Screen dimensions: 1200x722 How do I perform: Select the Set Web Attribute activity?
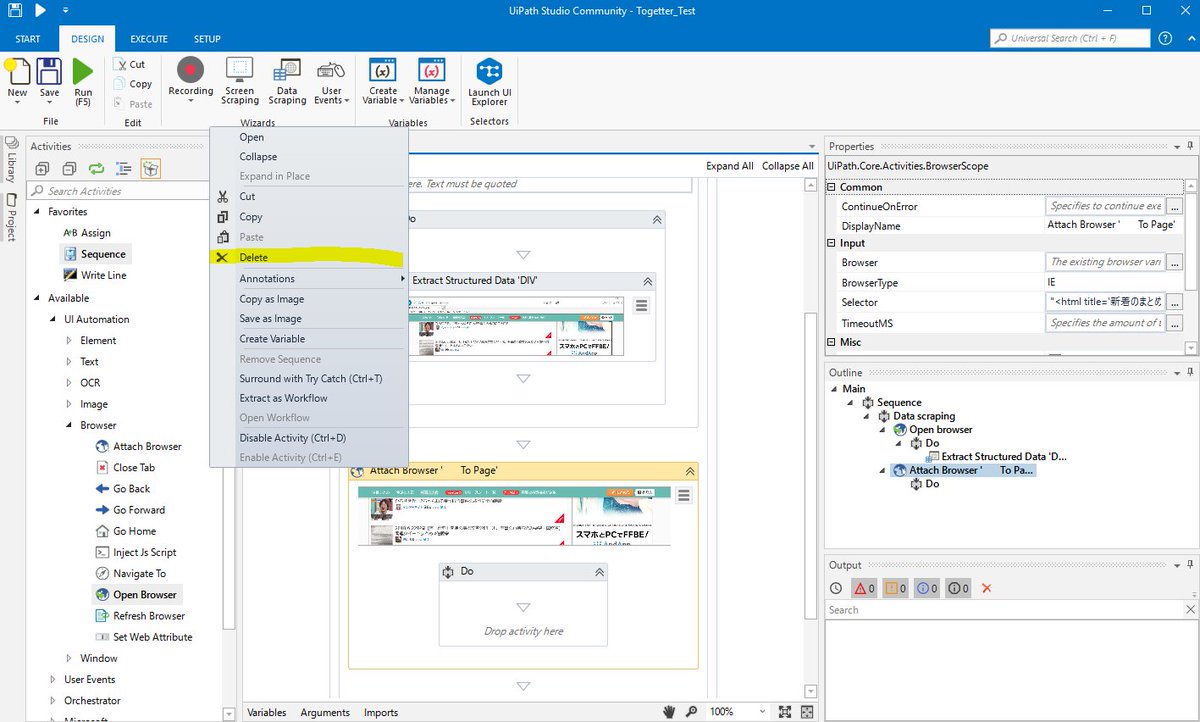tap(144, 637)
